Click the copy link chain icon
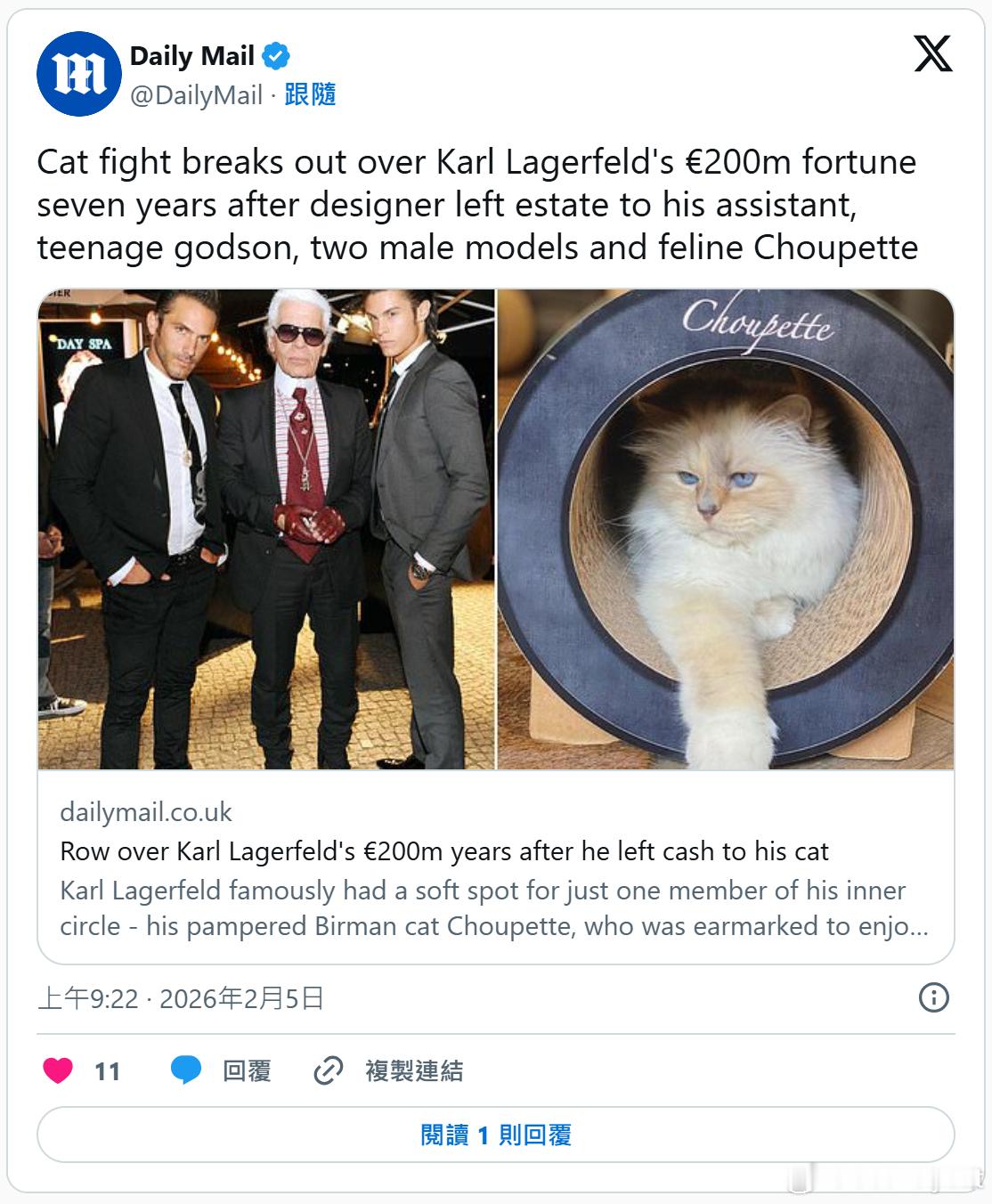Image resolution: width=992 pixels, height=1204 pixels. [x=329, y=1070]
